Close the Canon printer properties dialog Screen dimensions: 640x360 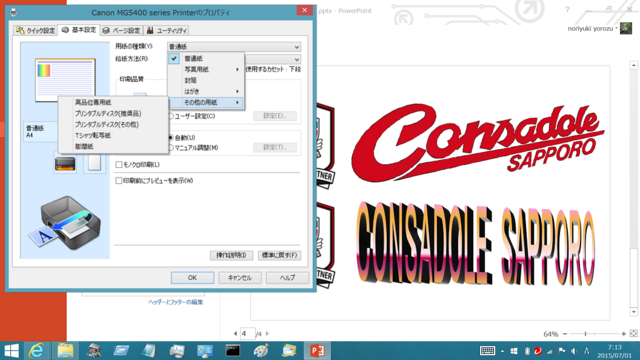[x=304, y=10]
